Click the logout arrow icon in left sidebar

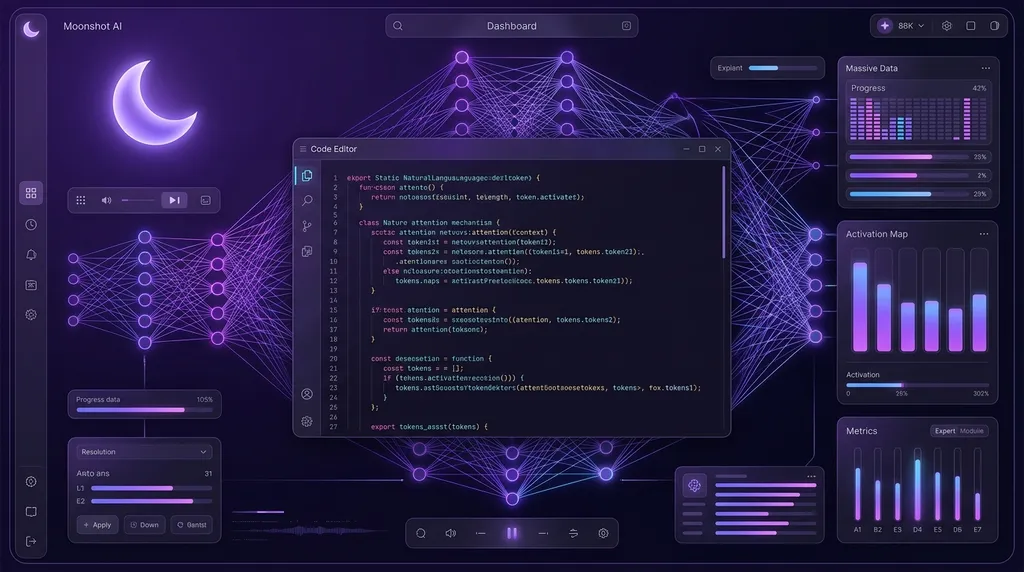click(31, 541)
